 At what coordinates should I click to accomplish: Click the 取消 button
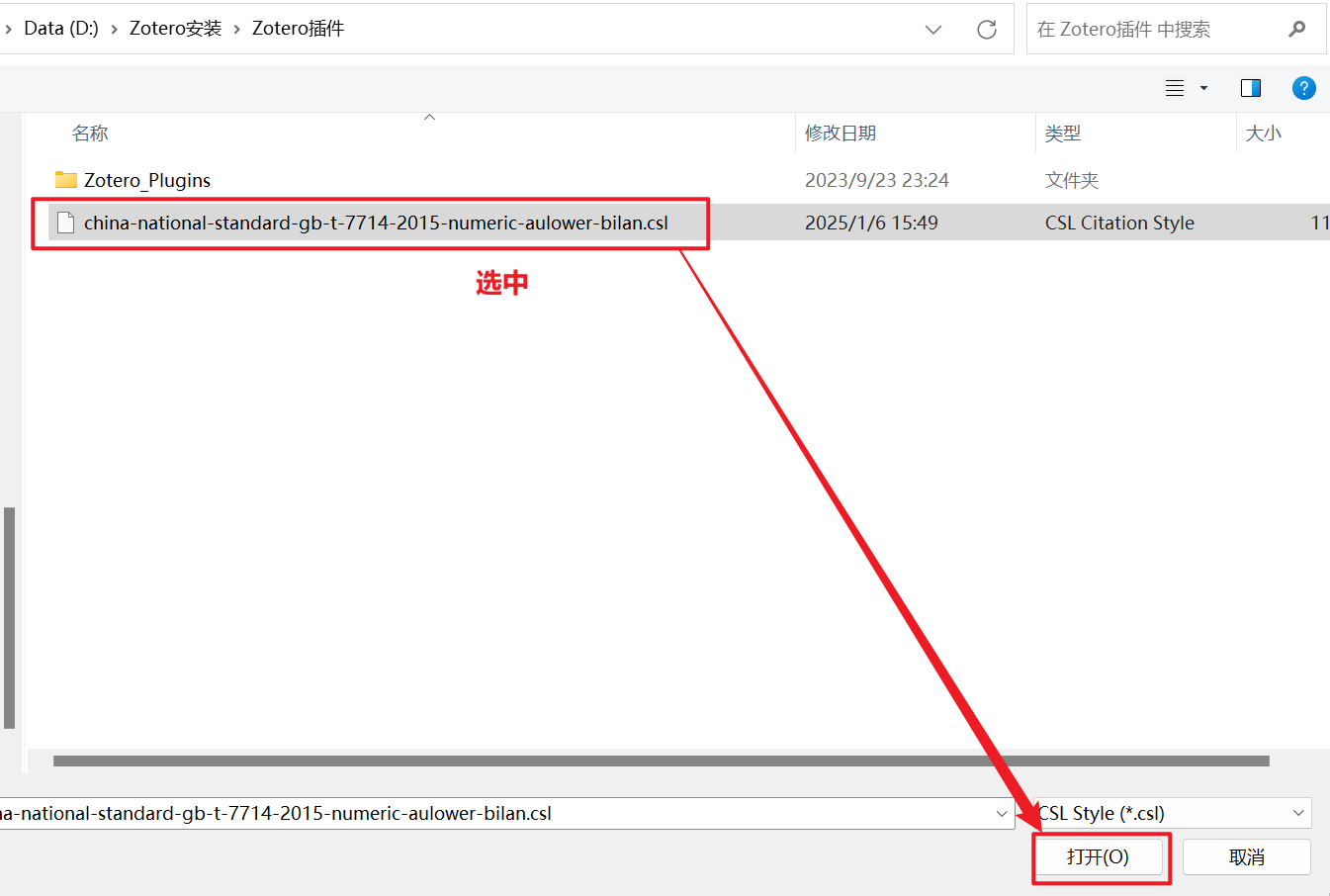1247,857
